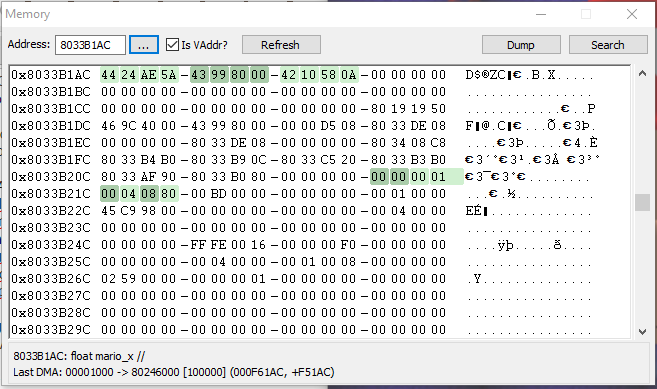Image resolution: width=657 pixels, height=389 pixels.
Task: Click byte AF in row 0x8033B20C
Action: 148,177
